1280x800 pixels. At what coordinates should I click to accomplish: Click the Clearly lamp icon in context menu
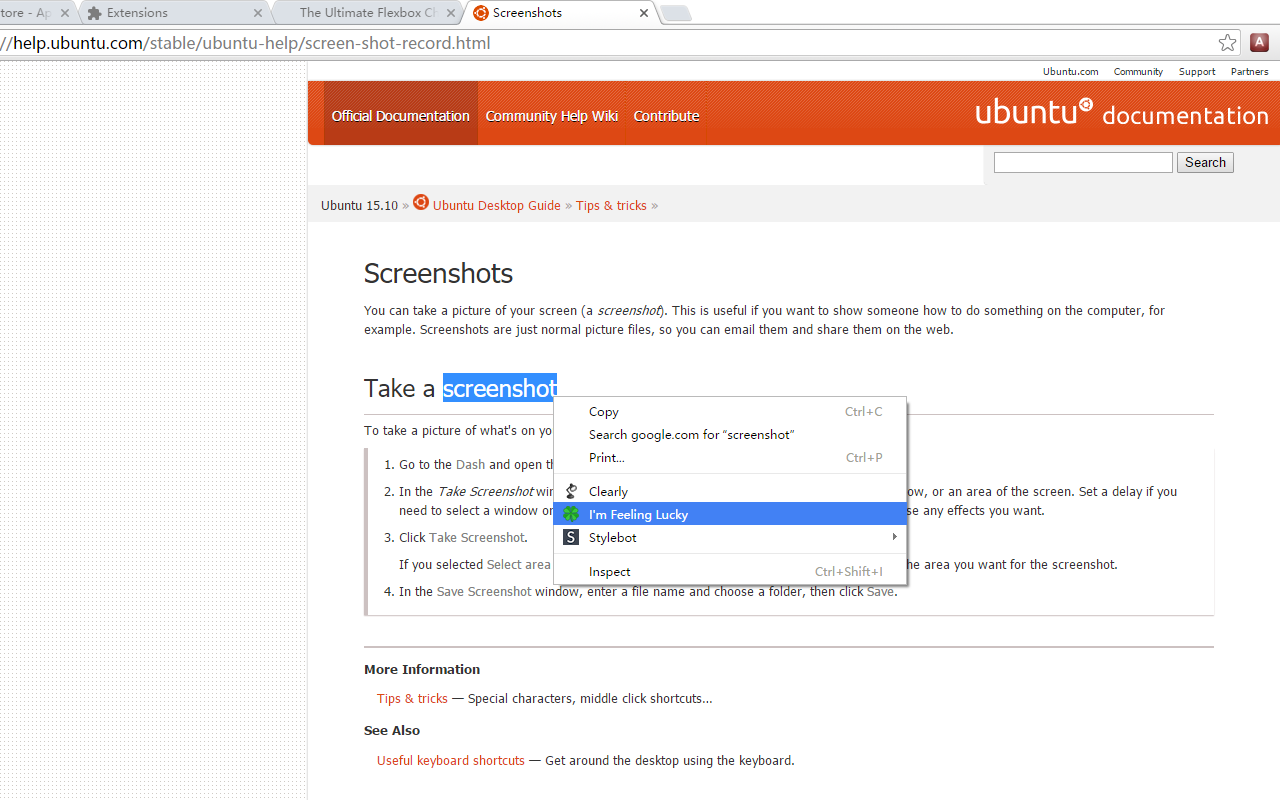click(x=571, y=491)
